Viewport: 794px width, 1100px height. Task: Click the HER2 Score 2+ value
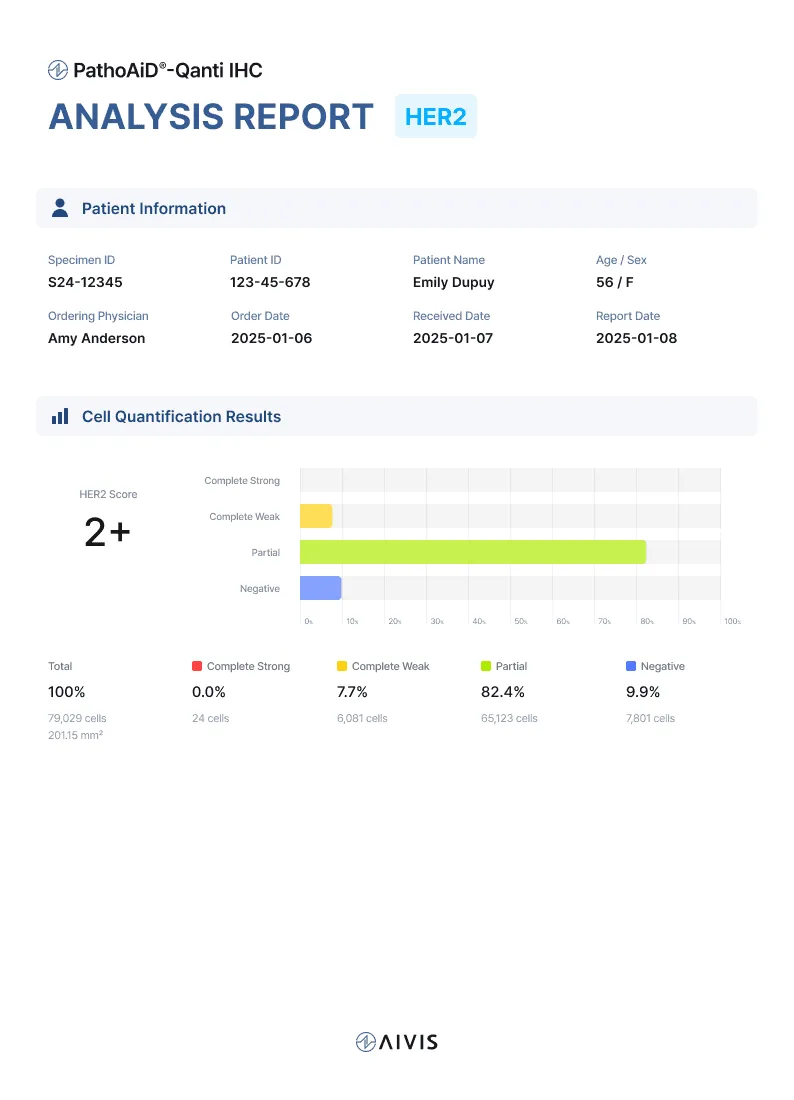[107, 533]
